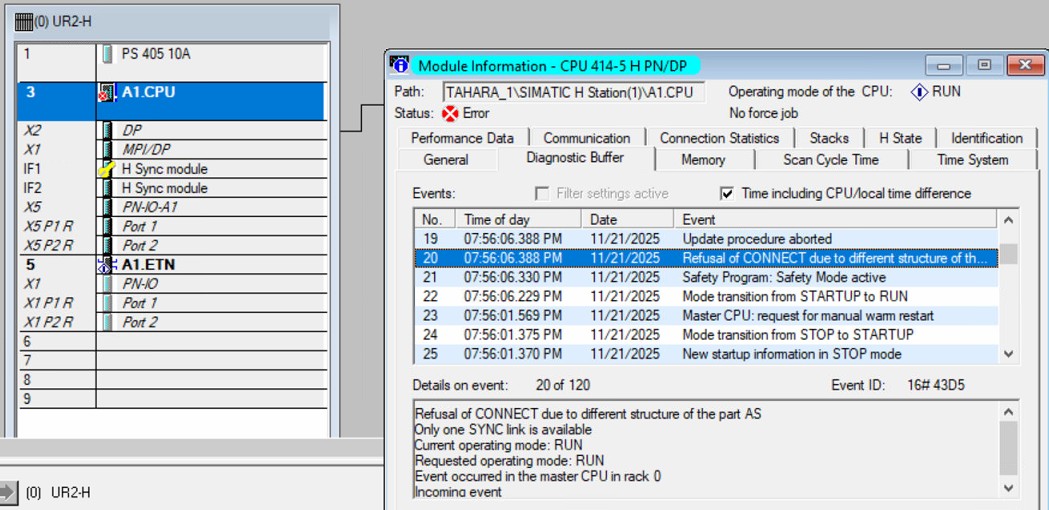Click the A1.CPU module icon with error marker
1049x510 pixels.
pyautogui.click(x=108, y=92)
